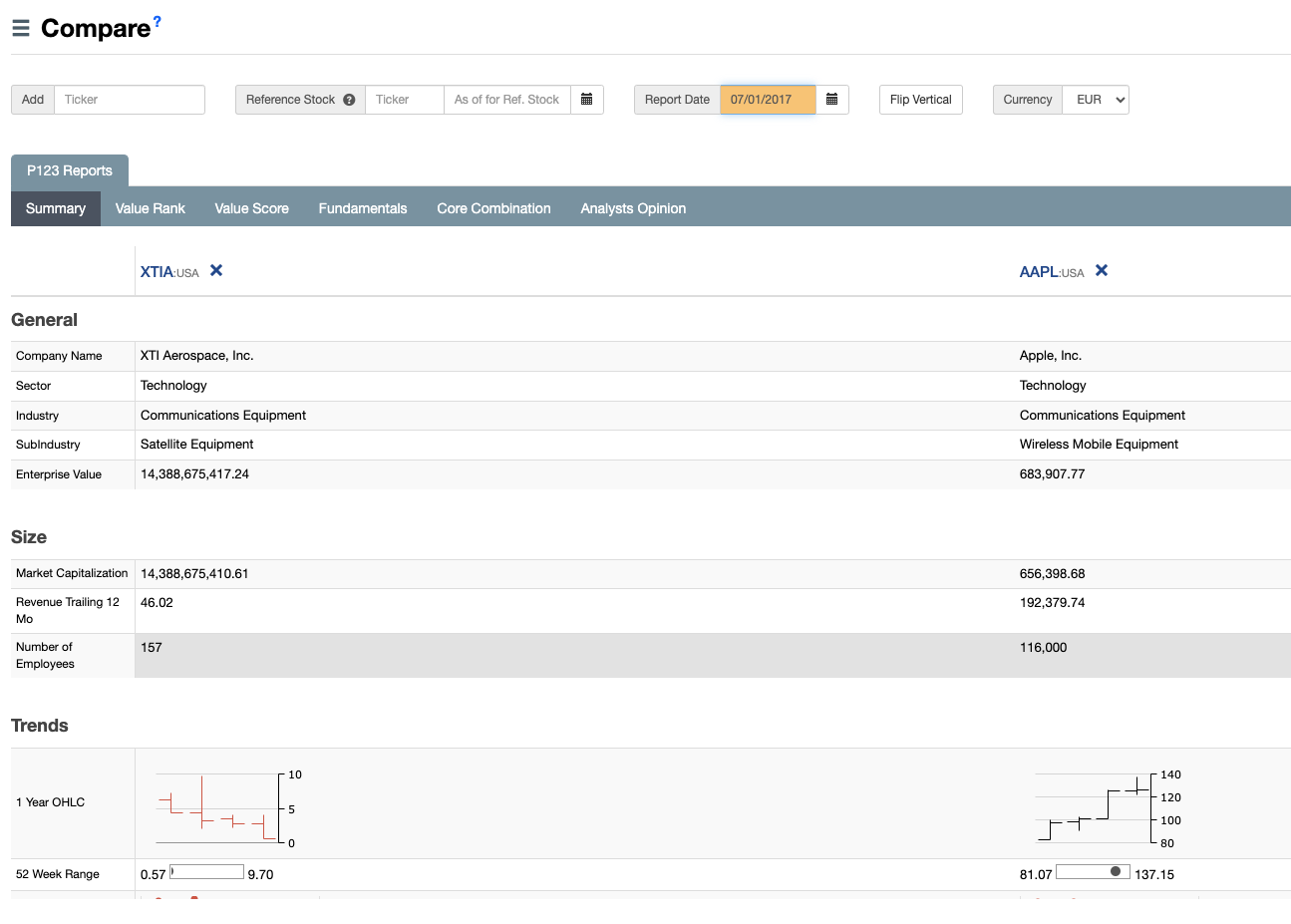This screenshot has width=1291, height=924.
Task: Click the SubIndustry row label
Action: 48,445
